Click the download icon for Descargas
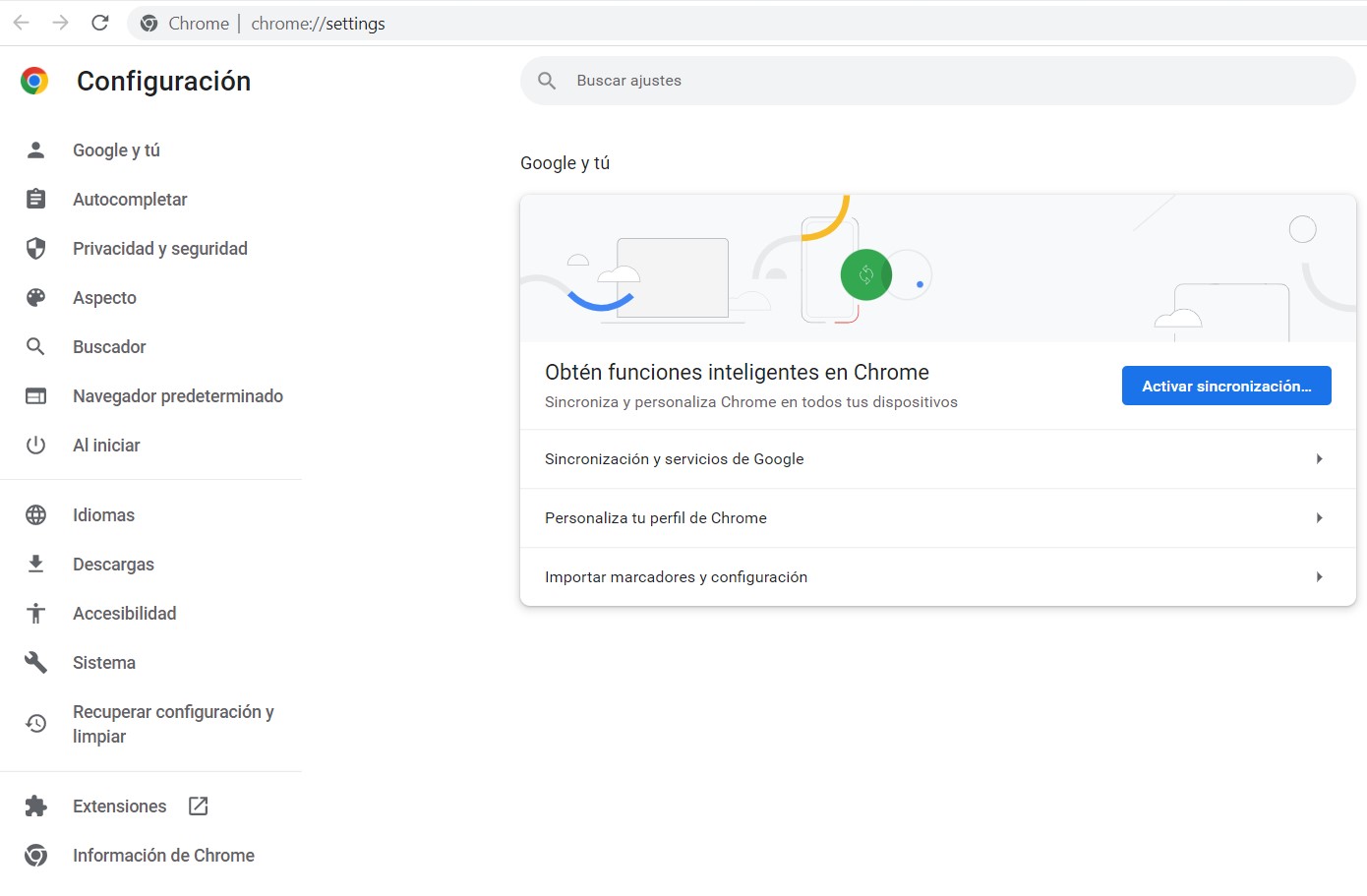The width and height of the screenshot is (1367, 896). [x=36, y=564]
